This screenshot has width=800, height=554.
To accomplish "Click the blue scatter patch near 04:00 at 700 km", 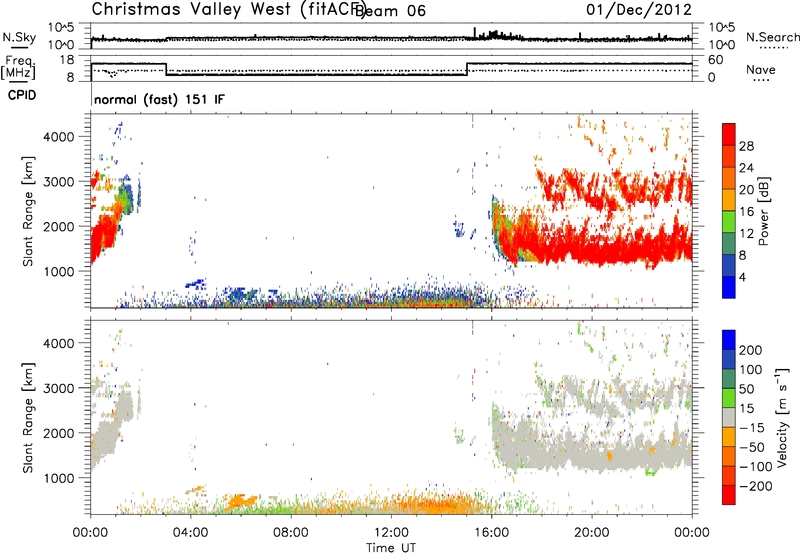I will (x=195, y=284).
